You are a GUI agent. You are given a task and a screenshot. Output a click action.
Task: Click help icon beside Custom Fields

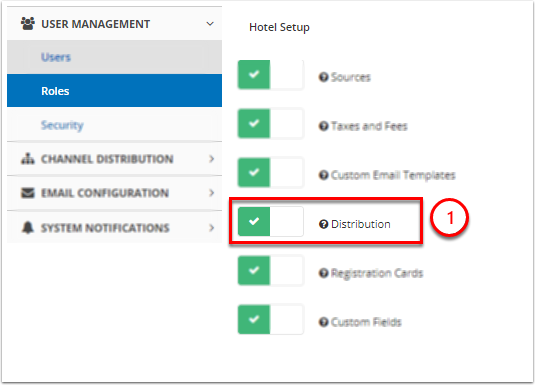pyautogui.click(x=323, y=322)
